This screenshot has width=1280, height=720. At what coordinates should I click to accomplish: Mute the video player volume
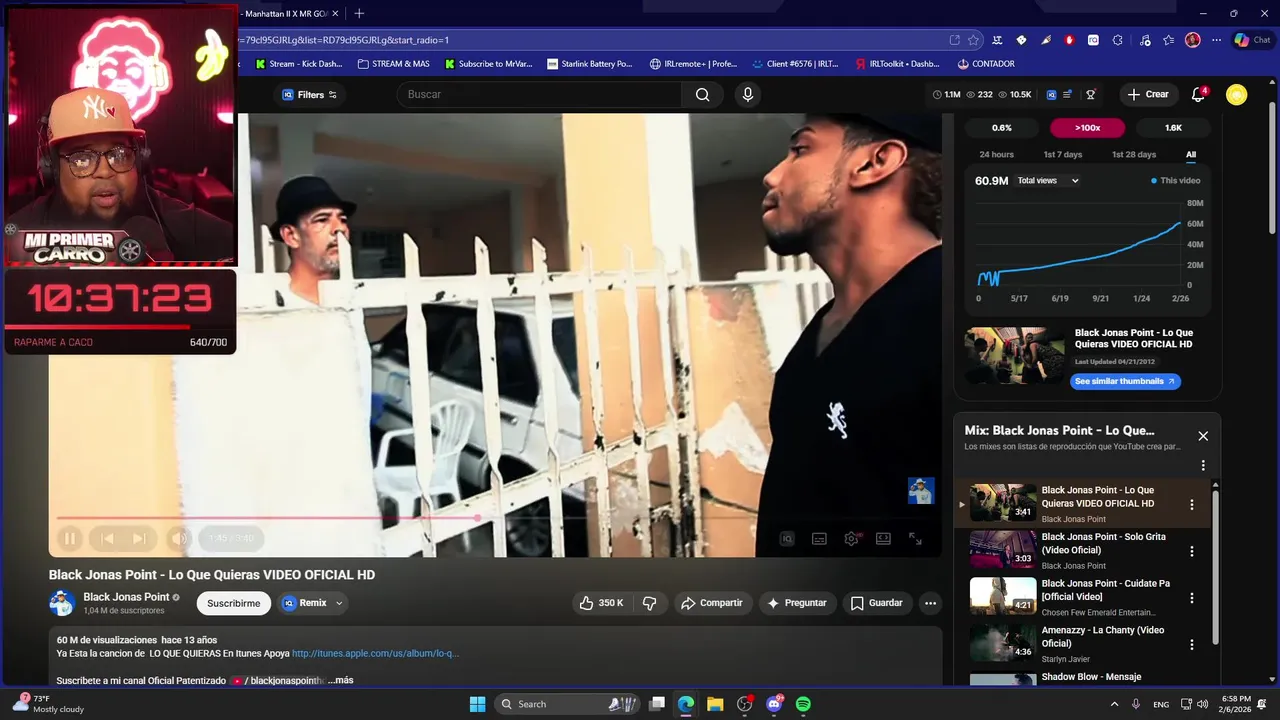[179, 539]
